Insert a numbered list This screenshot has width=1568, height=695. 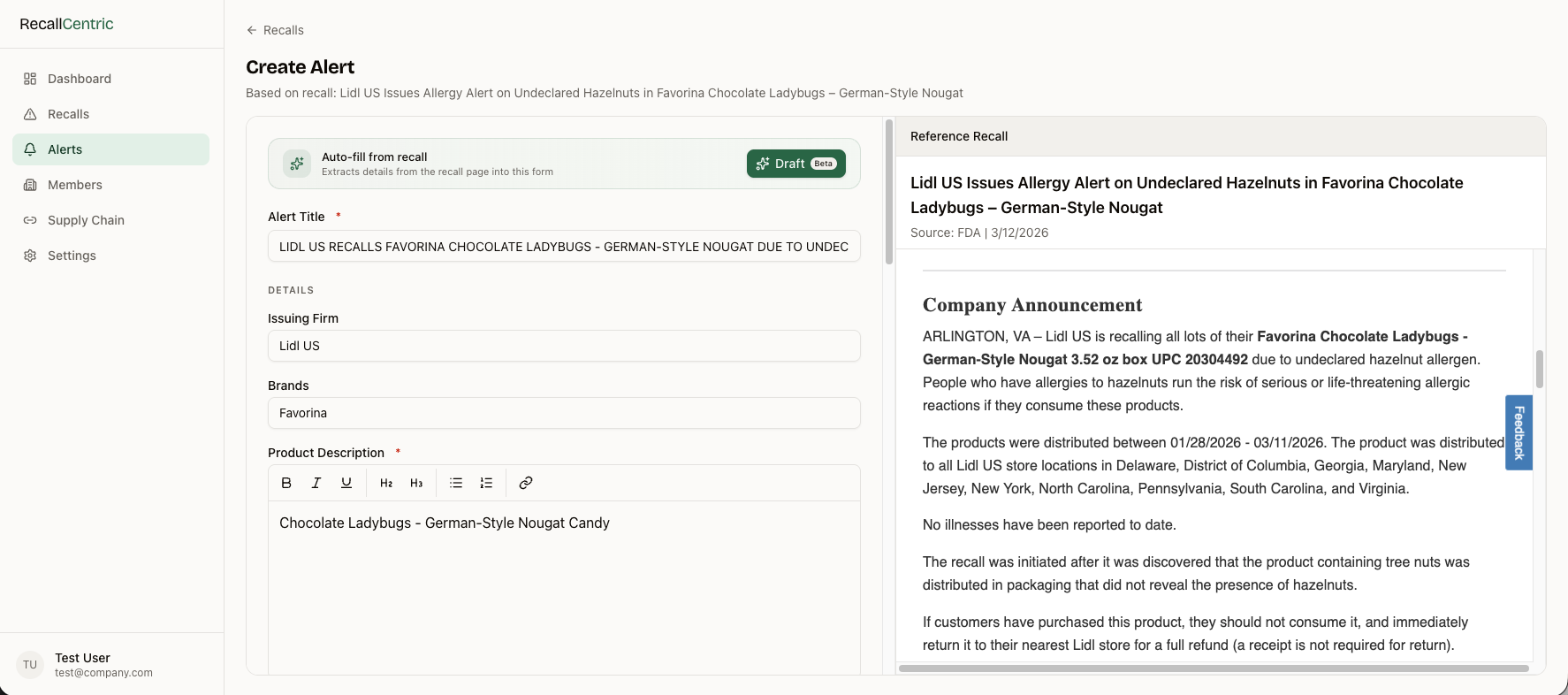click(x=486, y=483)
